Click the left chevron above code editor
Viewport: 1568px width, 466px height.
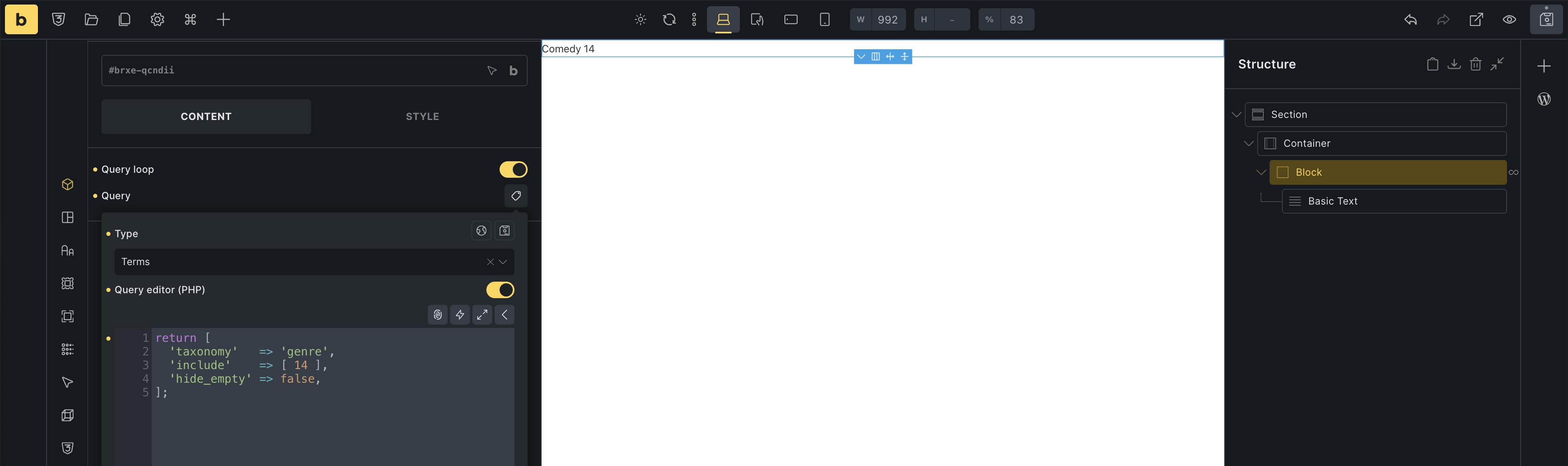click(x=505, y=315)
